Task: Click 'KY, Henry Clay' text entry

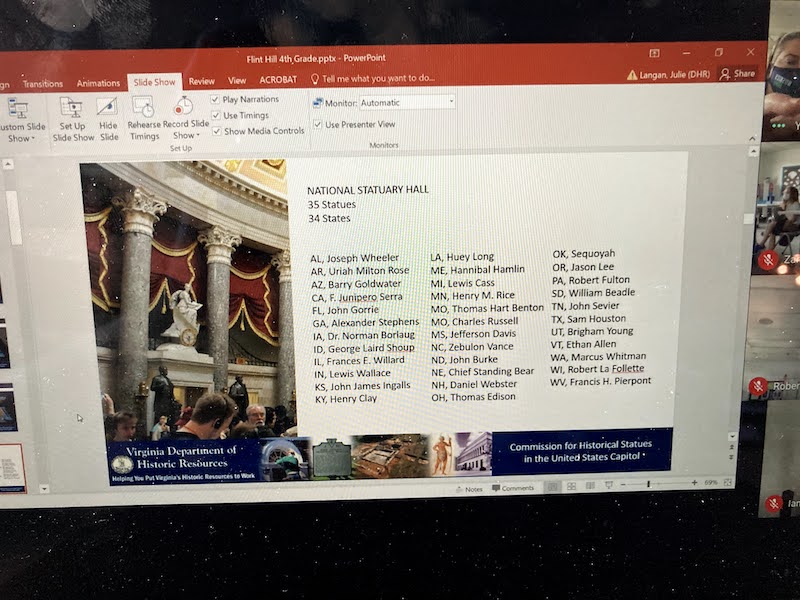Action: (x=346, y=398)
